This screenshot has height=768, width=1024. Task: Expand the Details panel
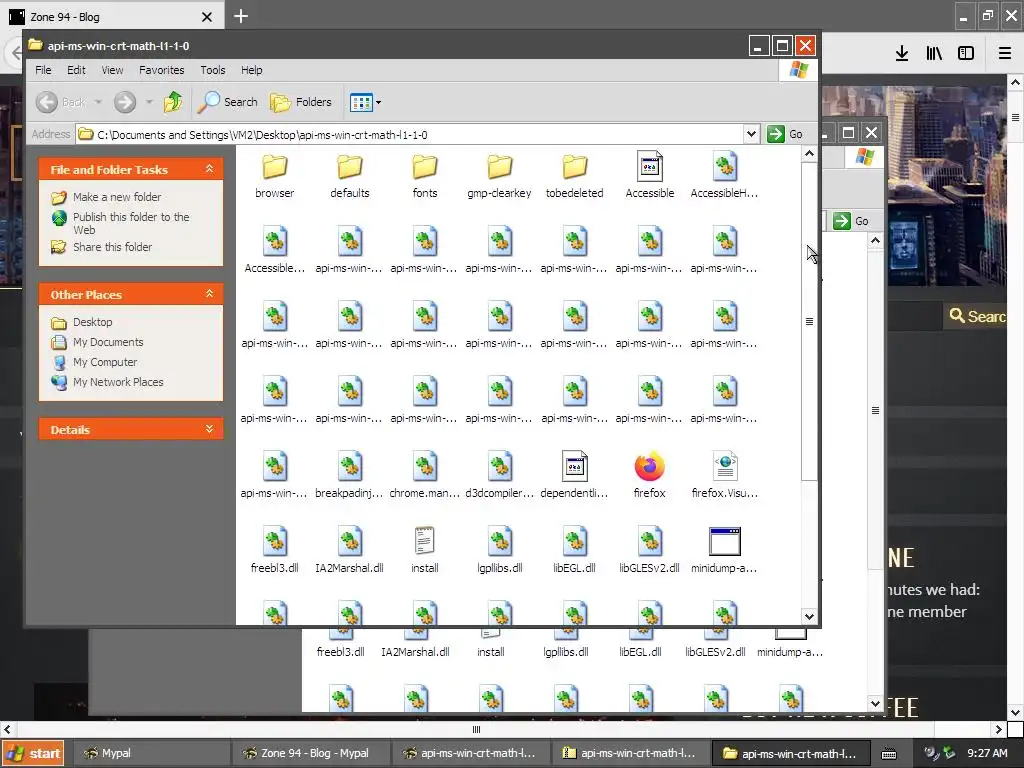coord(210,429)
